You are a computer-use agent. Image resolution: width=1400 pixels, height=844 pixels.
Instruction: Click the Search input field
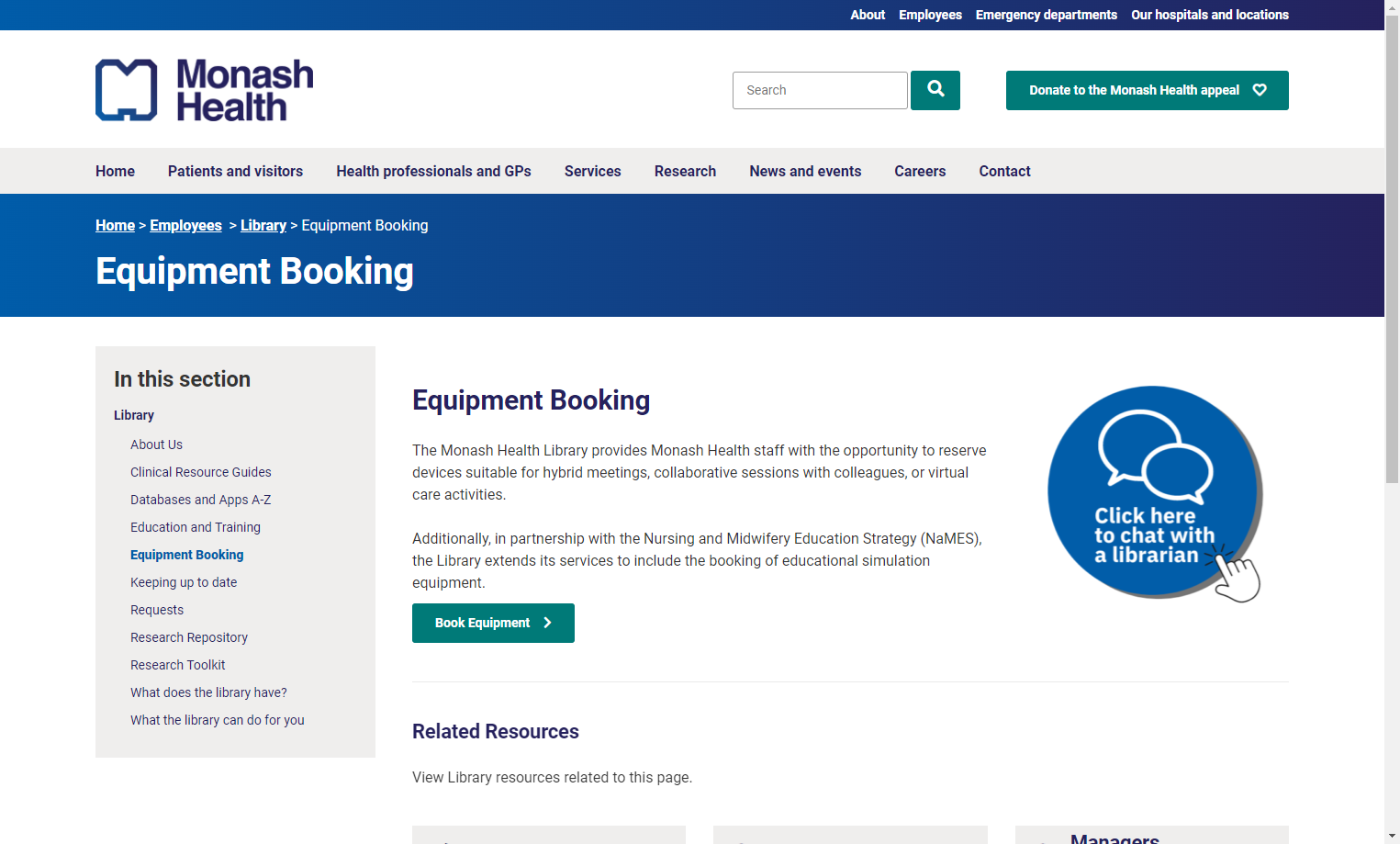coord(820,90)
